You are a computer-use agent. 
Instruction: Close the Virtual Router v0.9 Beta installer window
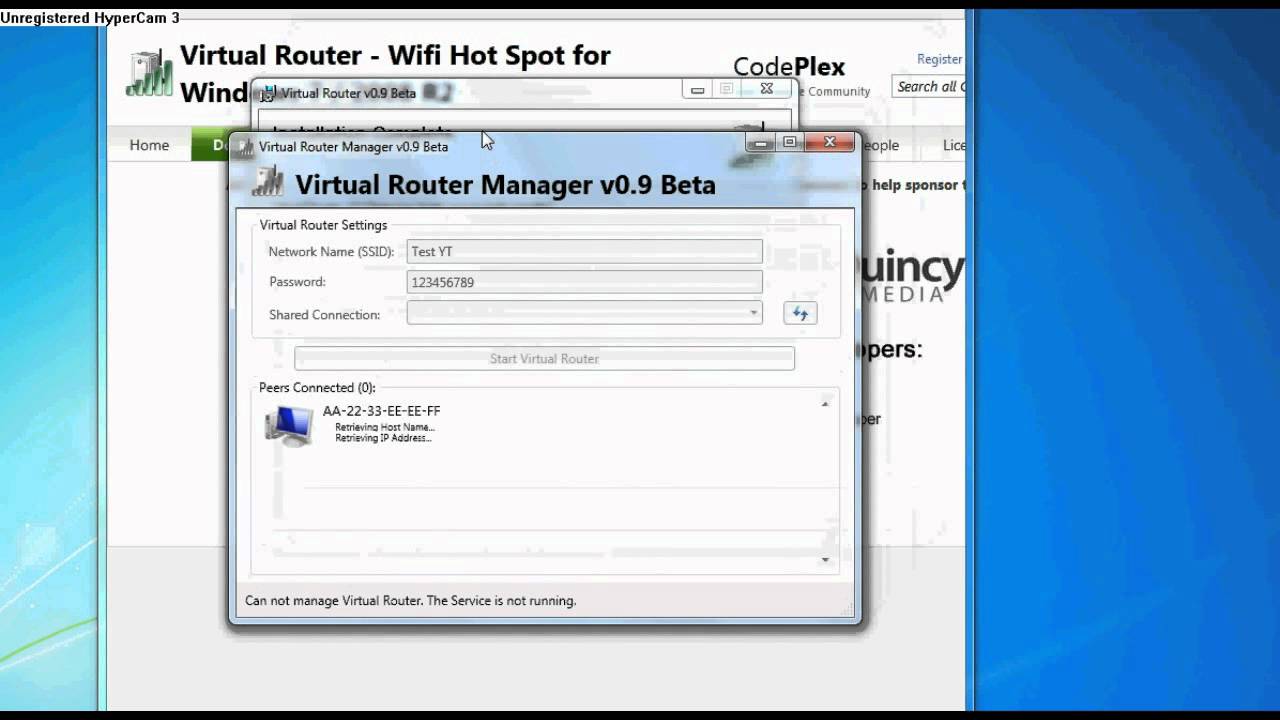point(766,89)
